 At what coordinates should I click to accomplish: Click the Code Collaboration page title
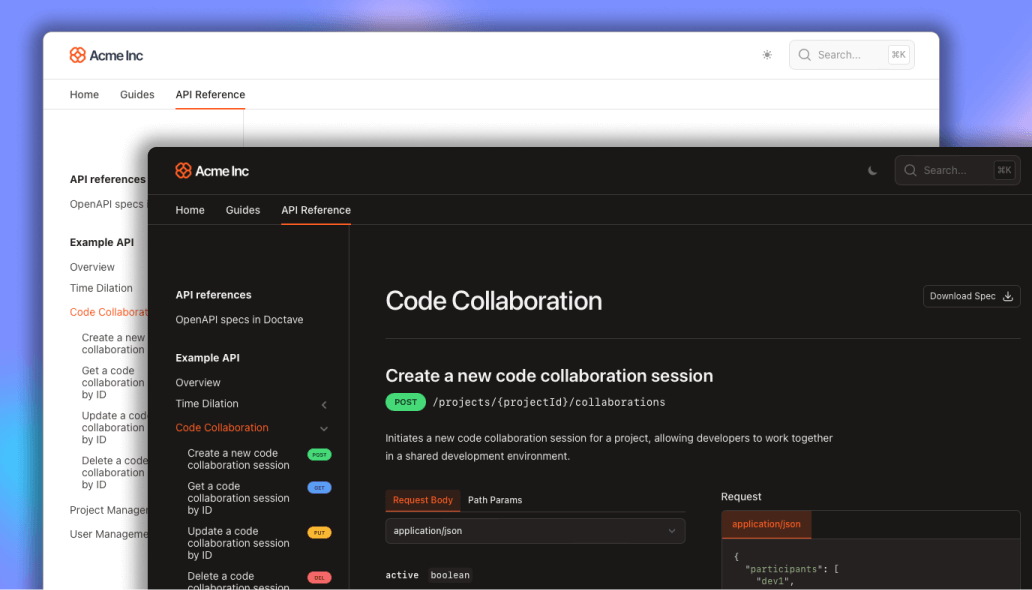click(494, 301)
